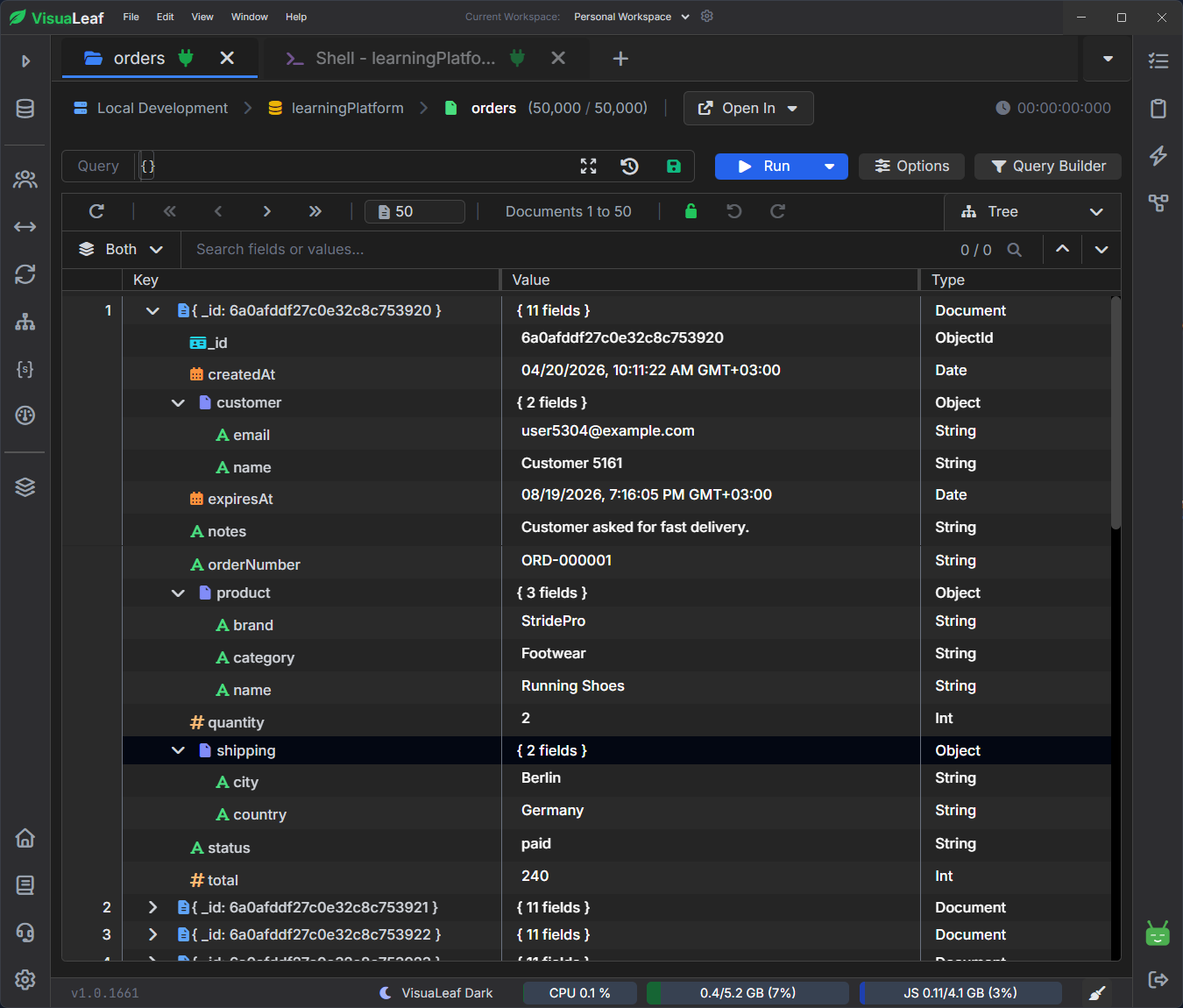Click the redo arrow in results toolbar
The width and height of the screenshot is (1183, 1008).
(777, 211)
